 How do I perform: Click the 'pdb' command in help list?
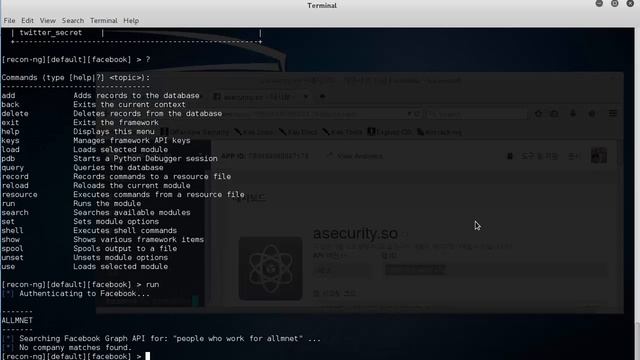point(8,158)
